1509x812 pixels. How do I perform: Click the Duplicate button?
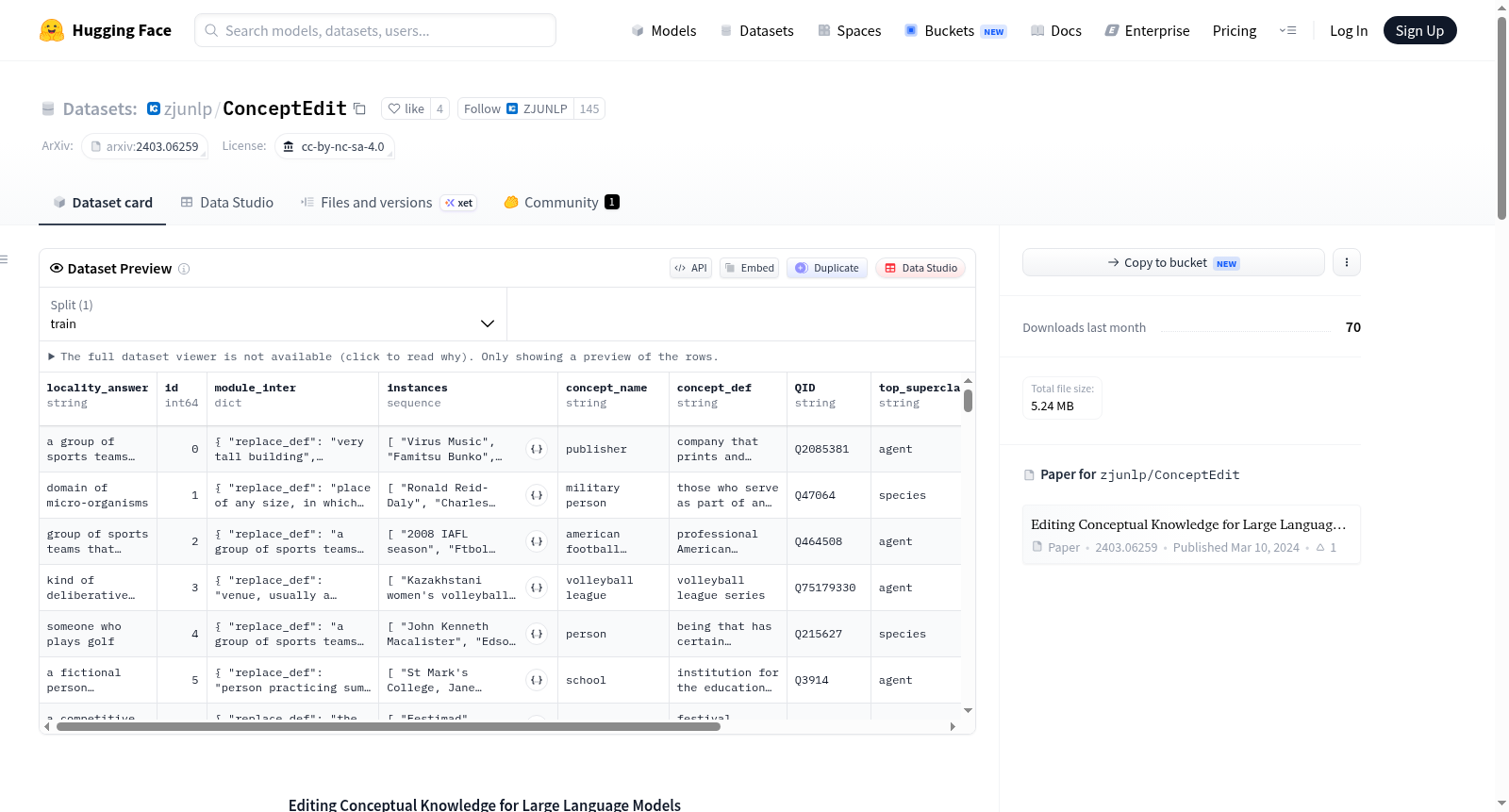click(827, 268)
